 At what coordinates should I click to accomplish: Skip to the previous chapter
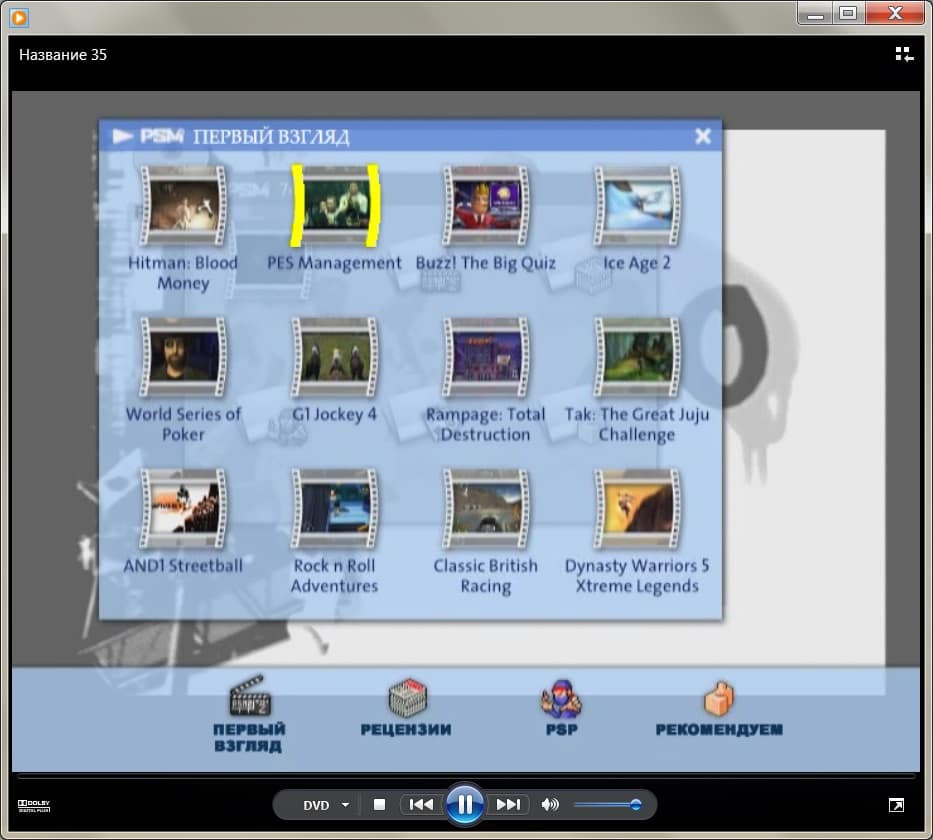pos(421,805)
